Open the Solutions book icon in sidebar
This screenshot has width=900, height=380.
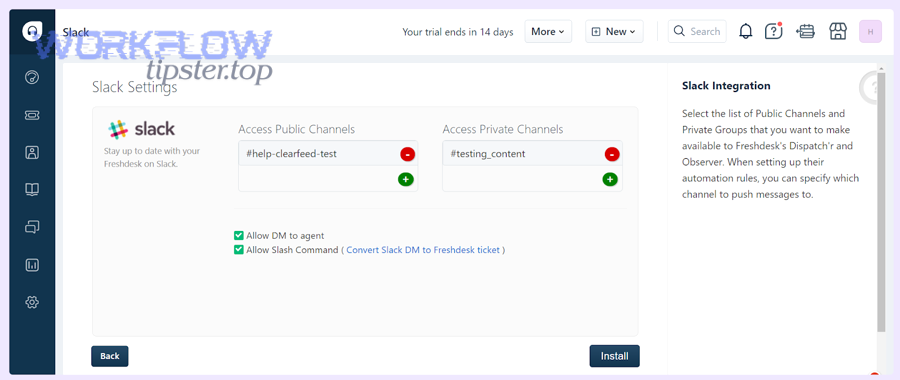(32, 190)
